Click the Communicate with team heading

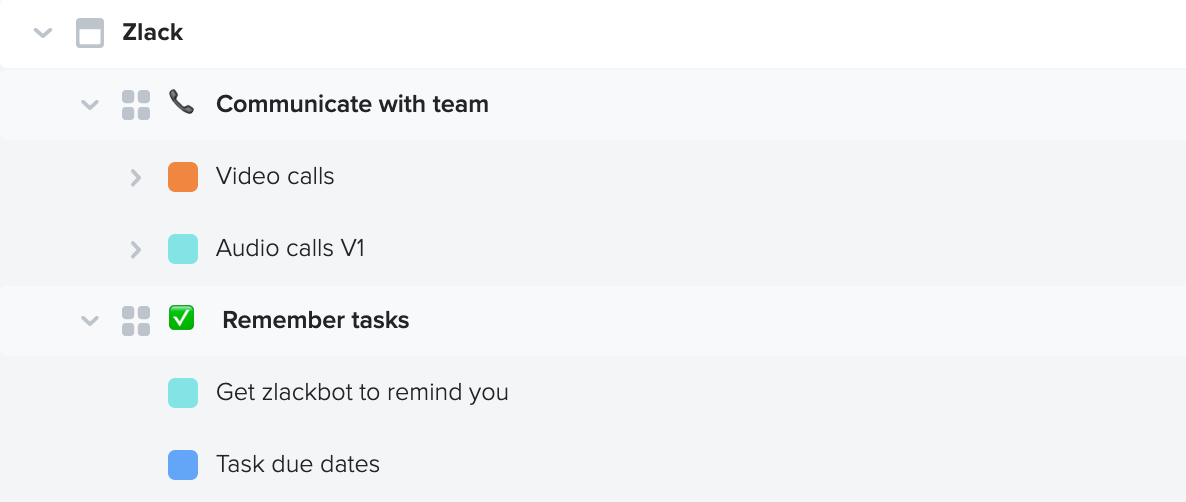point(352,104)
